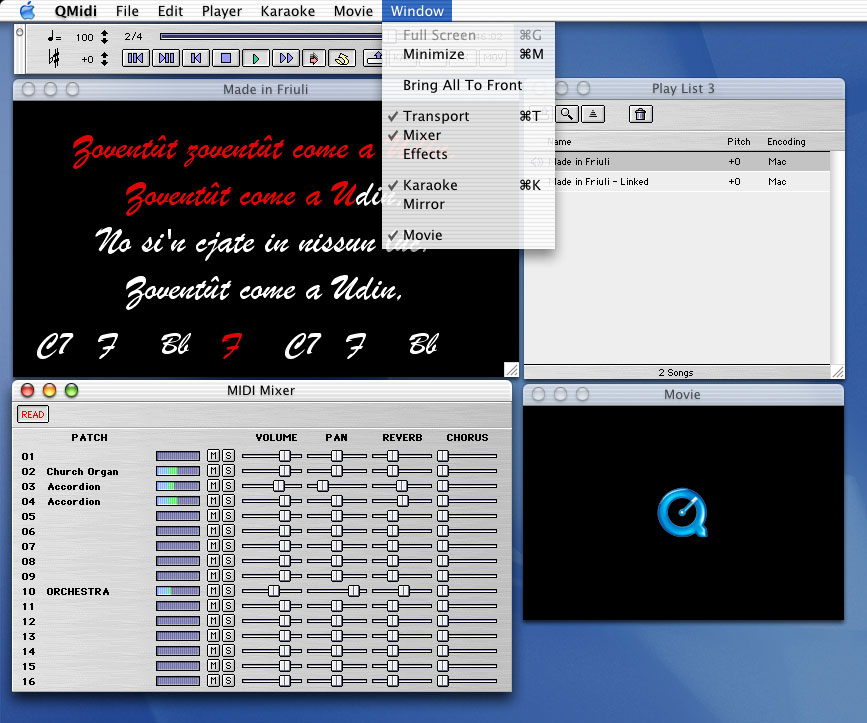
Task: Click the ORCHESTRA patch name
Action: point(78,591)
